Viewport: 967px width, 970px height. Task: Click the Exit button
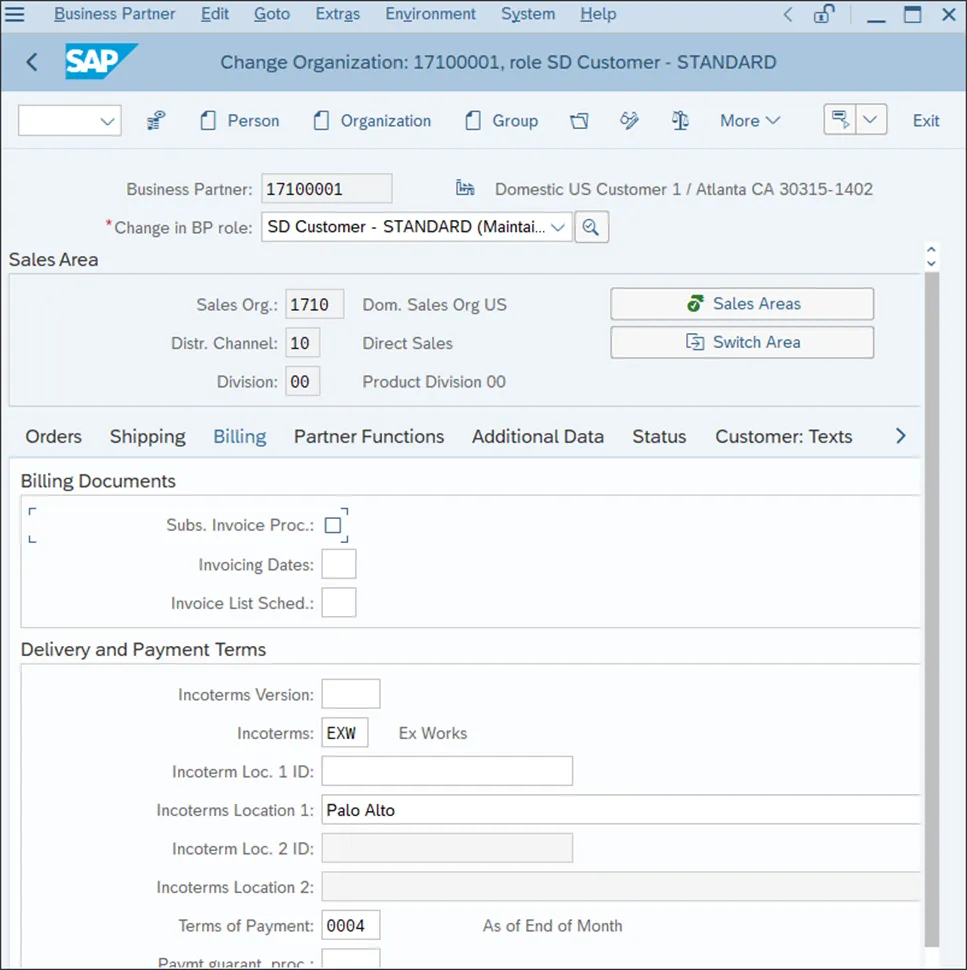click(926, 121)
